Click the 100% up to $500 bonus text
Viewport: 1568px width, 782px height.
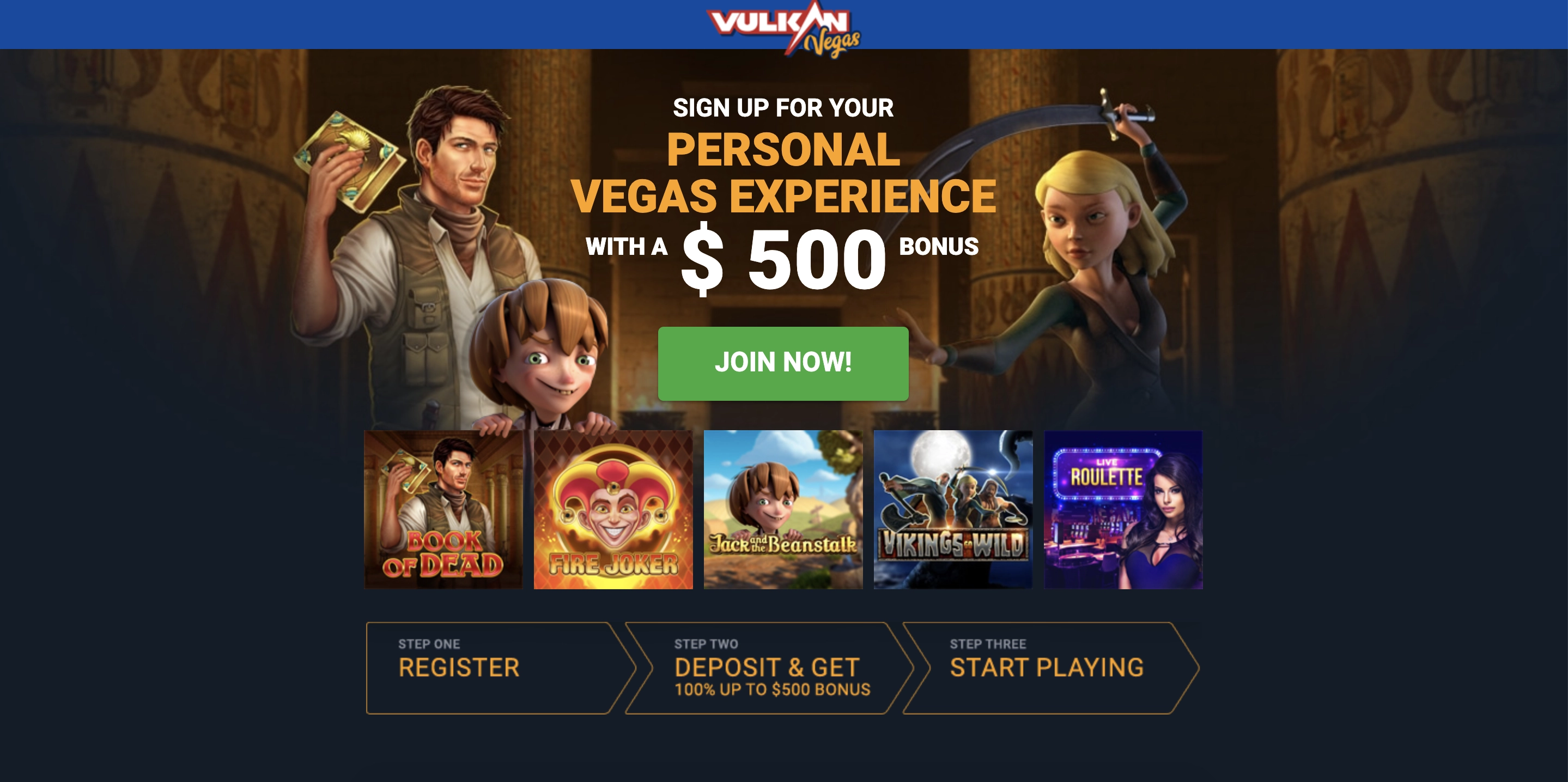click(773, 689)
